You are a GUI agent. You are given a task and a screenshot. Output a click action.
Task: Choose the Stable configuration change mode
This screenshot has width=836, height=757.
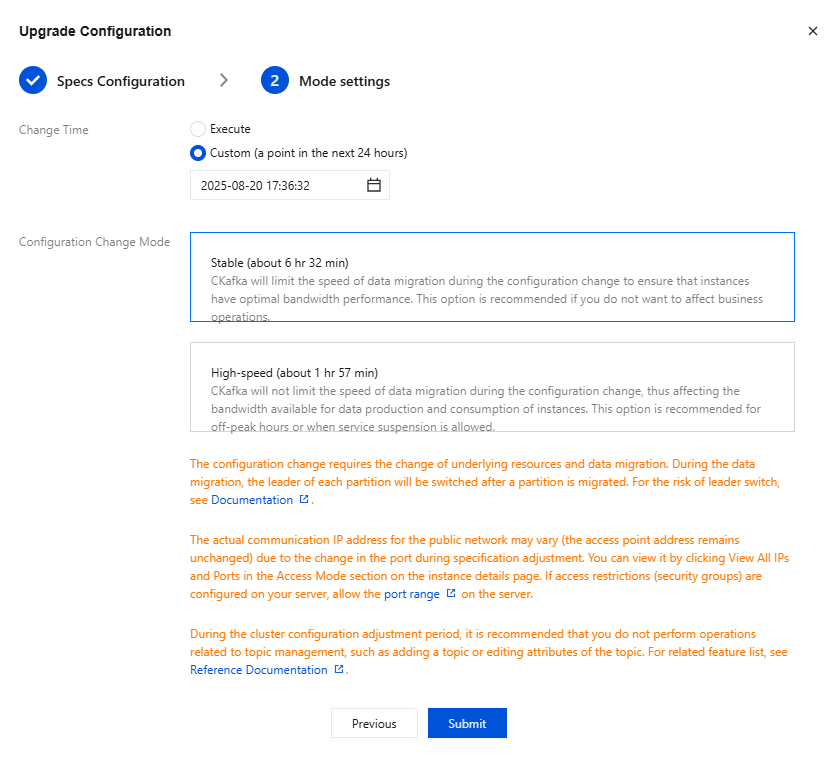point(492,277)
